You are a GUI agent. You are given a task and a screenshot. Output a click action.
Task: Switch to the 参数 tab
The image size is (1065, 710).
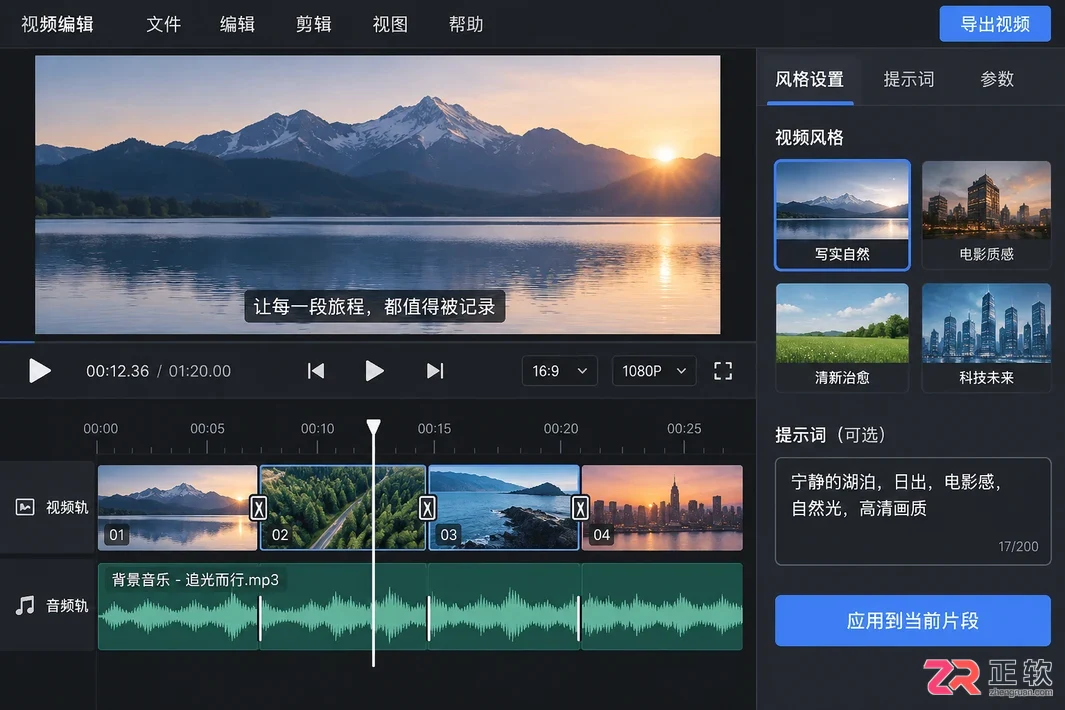click(996, 79)
